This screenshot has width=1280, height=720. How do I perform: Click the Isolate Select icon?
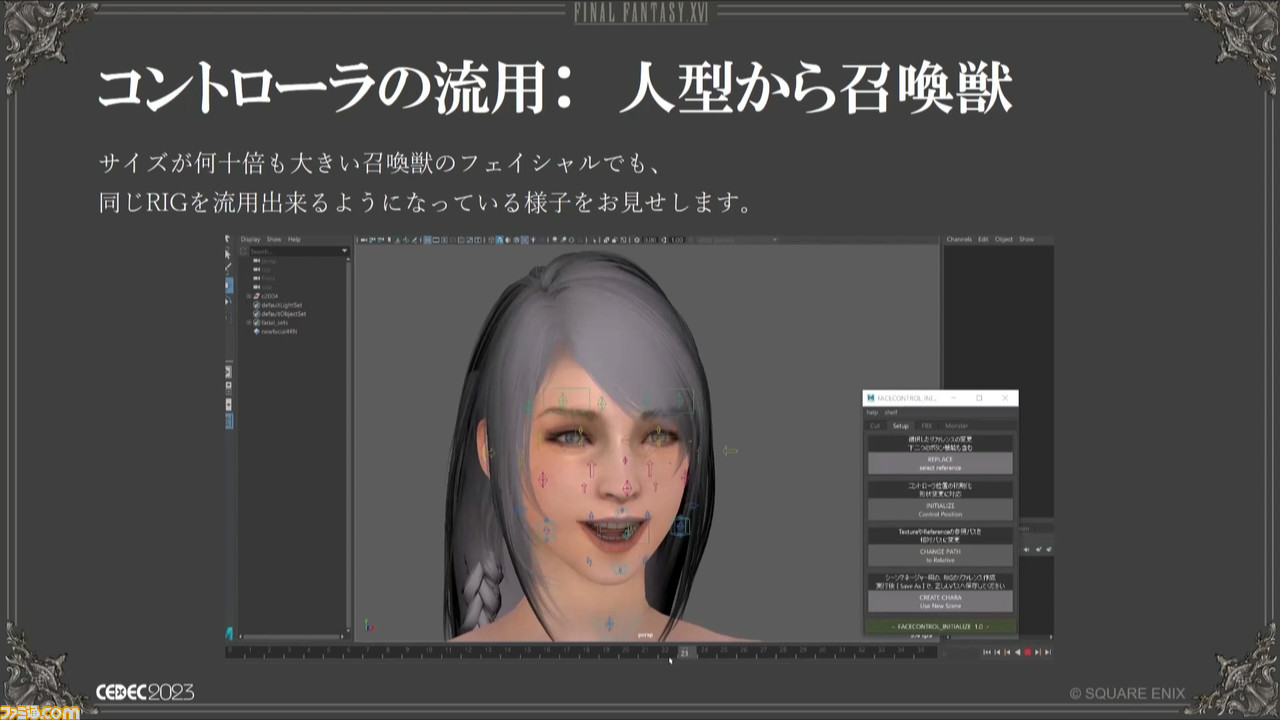(594, 240)
